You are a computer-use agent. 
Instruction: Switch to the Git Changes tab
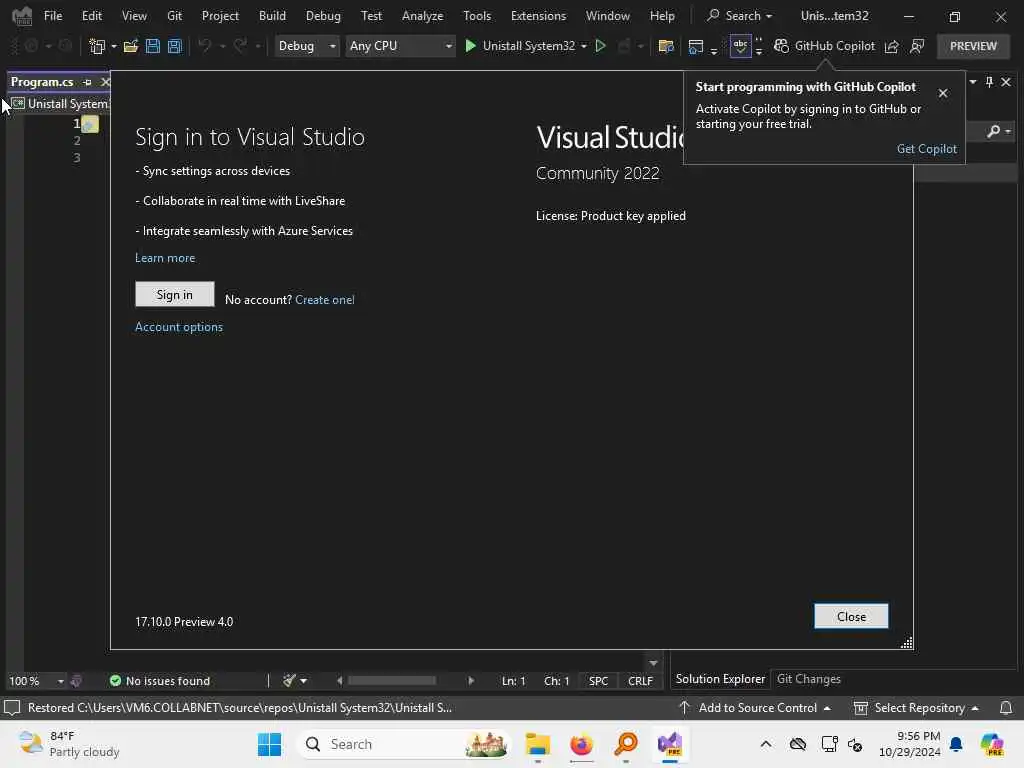click(x=808, y=679)
